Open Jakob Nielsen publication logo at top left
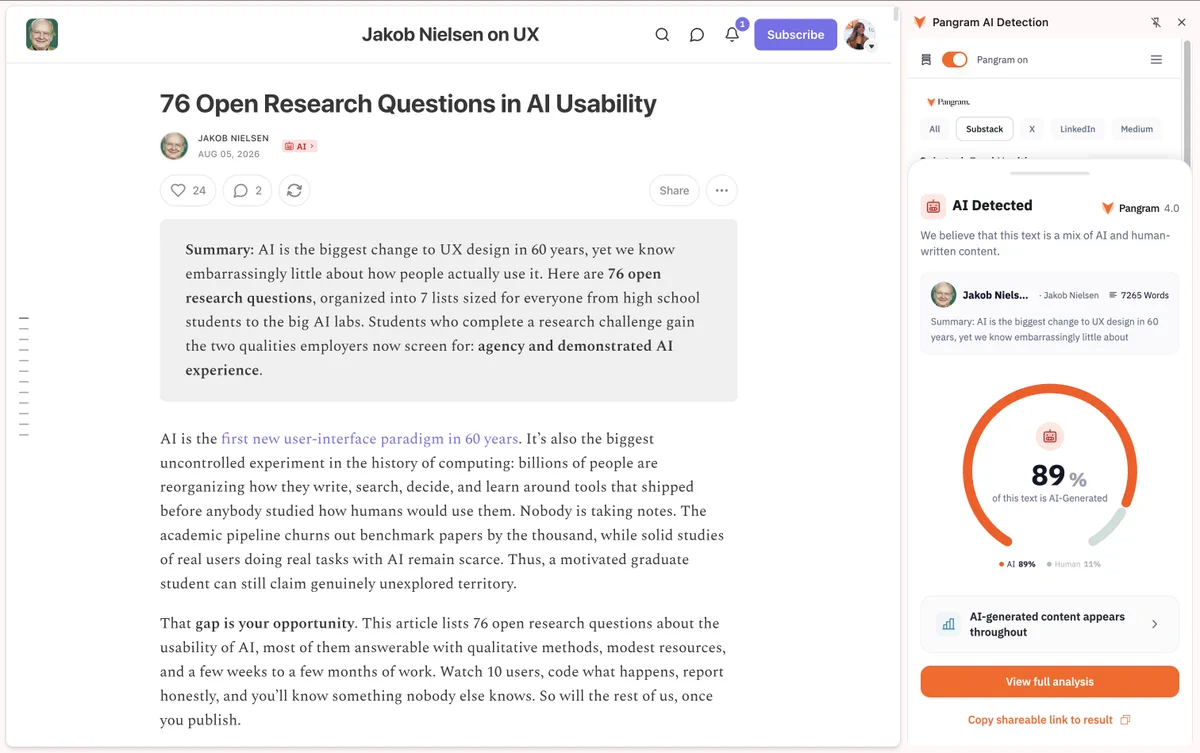Viewport: 1200px width, 753px height. click(x=42, y=34)
